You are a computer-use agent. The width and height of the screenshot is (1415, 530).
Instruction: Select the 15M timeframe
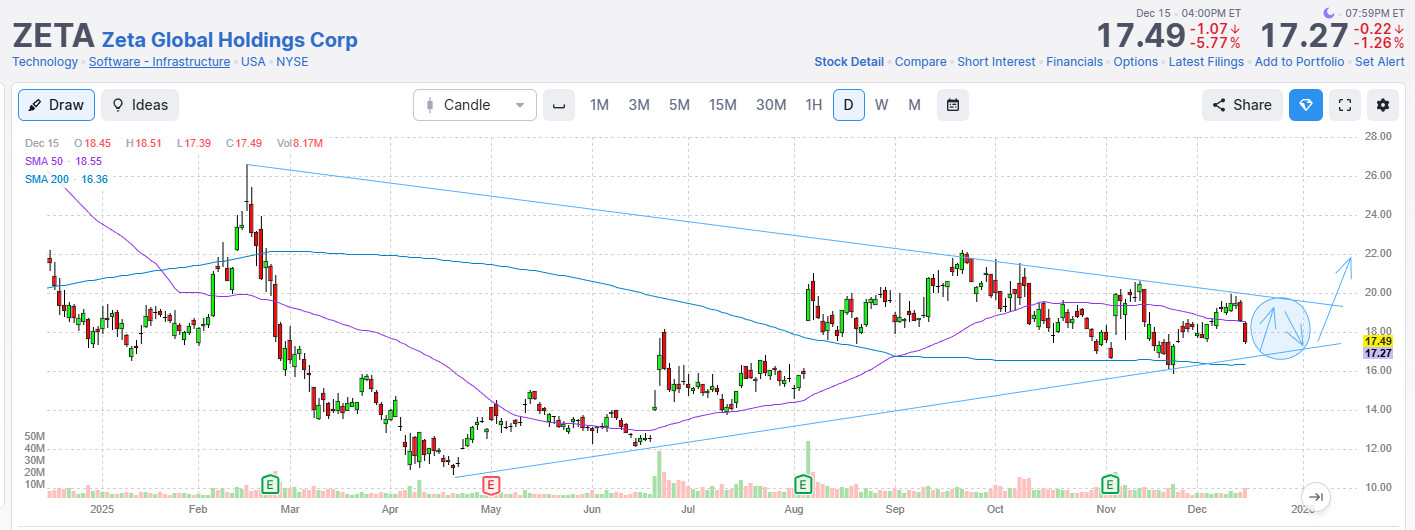point(722,105)
